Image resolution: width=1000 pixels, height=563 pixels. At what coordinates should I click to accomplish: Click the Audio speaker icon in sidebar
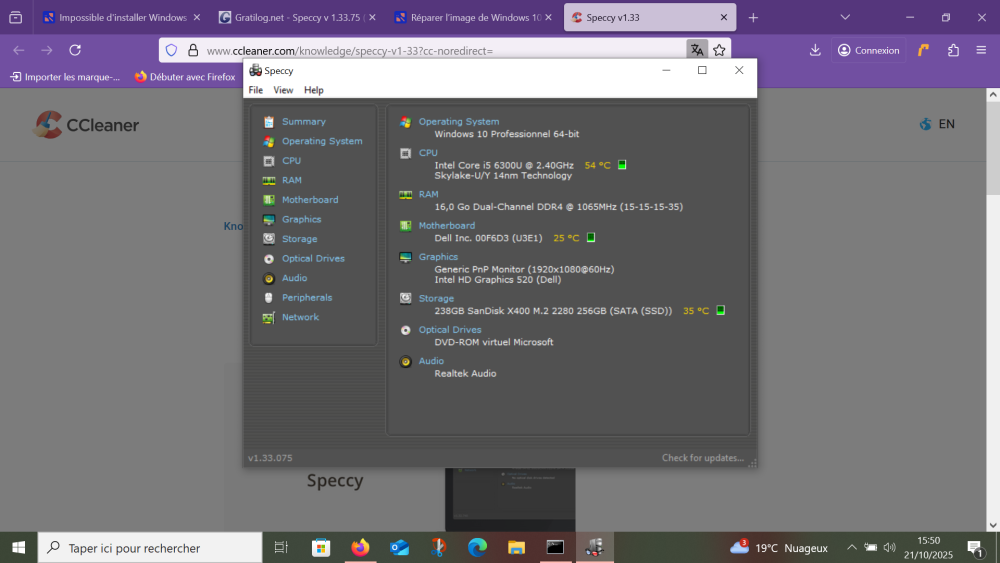point(269,279)
